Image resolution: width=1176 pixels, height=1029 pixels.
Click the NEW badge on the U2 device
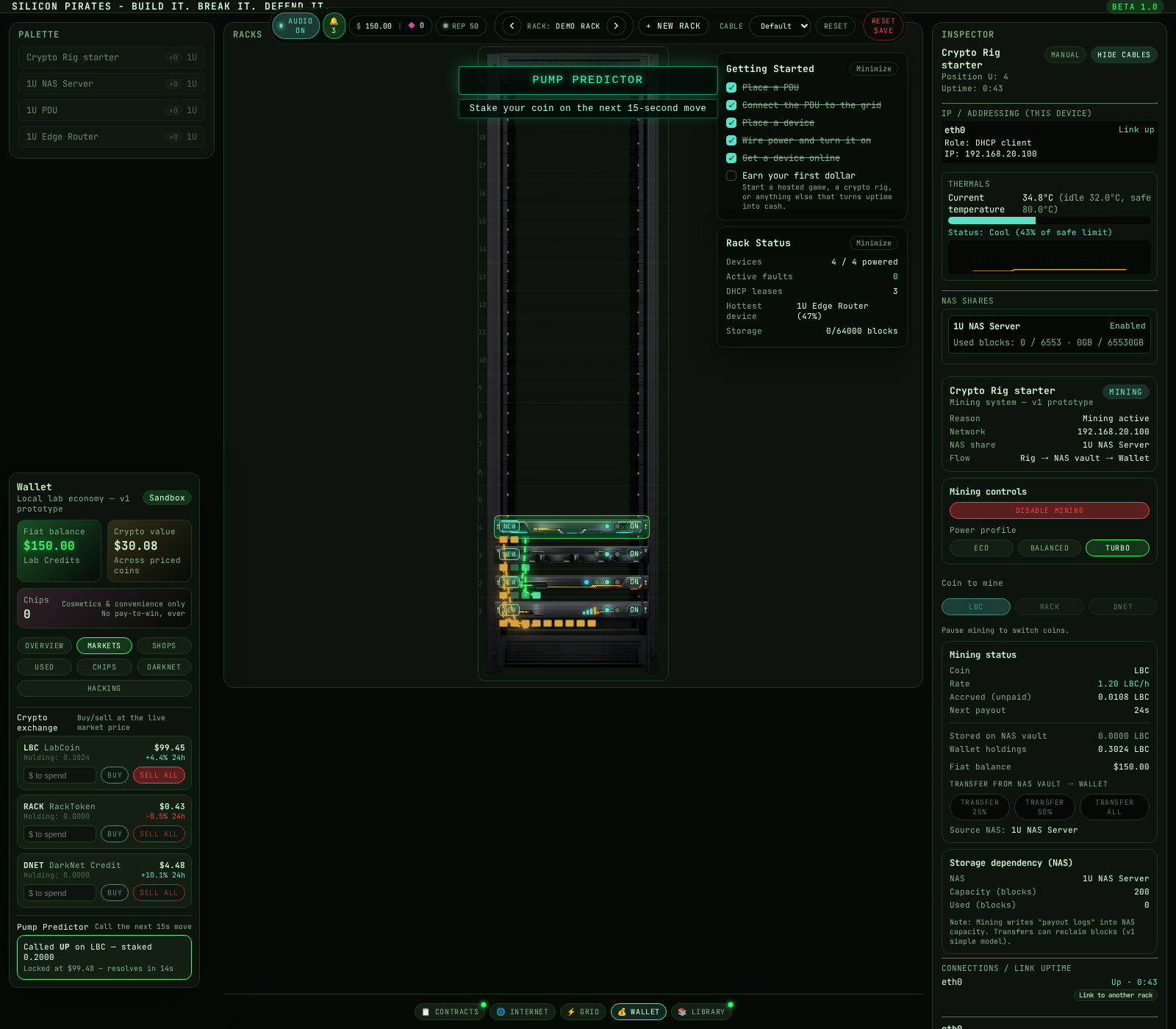(509, 582)
